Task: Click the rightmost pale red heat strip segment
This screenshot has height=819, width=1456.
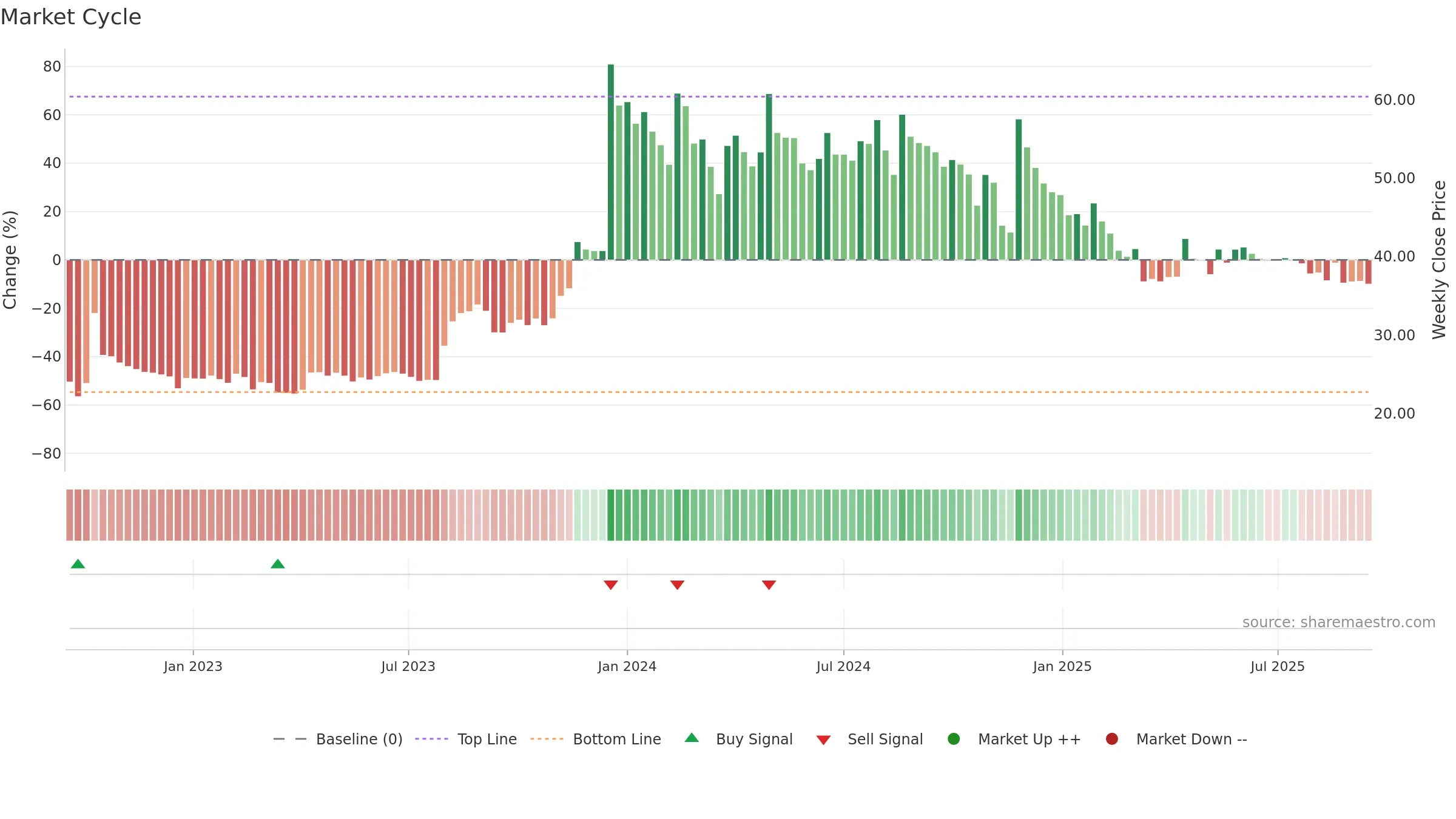Action: (1368, 515)
